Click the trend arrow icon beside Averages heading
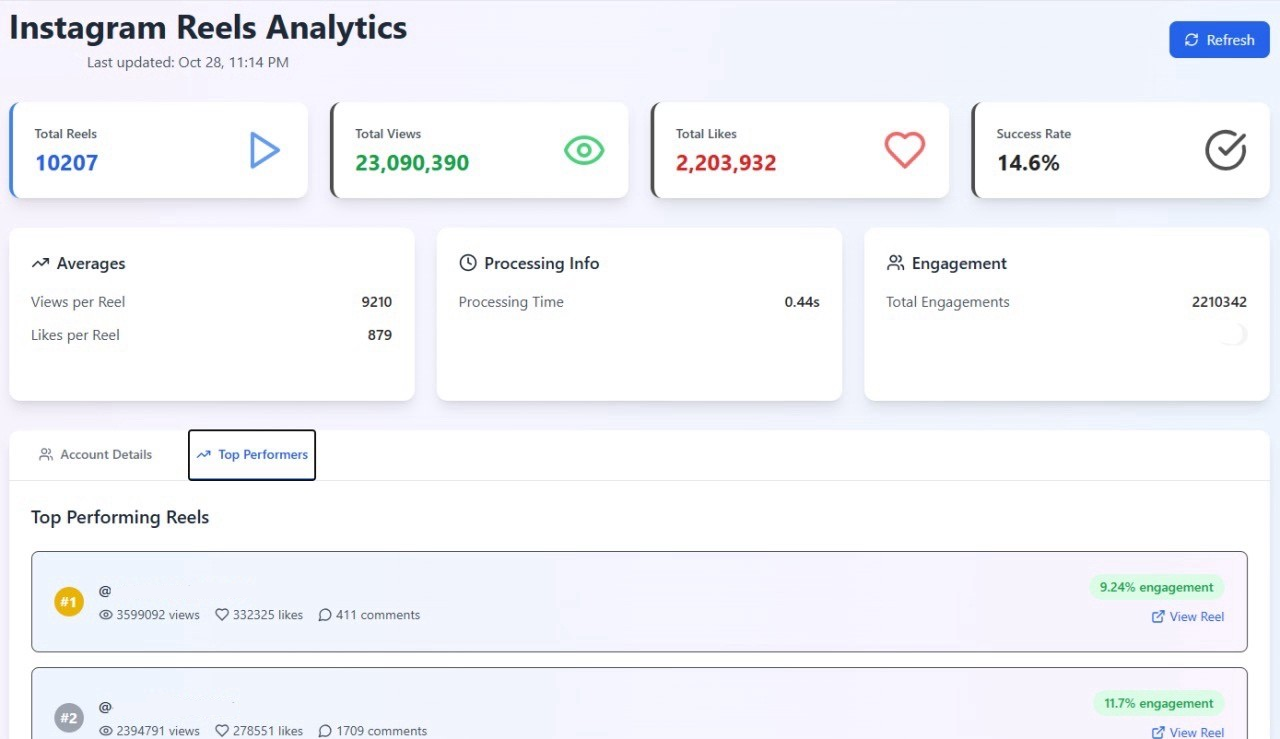The image size is (1280, 739). click(x=40, y=263)
